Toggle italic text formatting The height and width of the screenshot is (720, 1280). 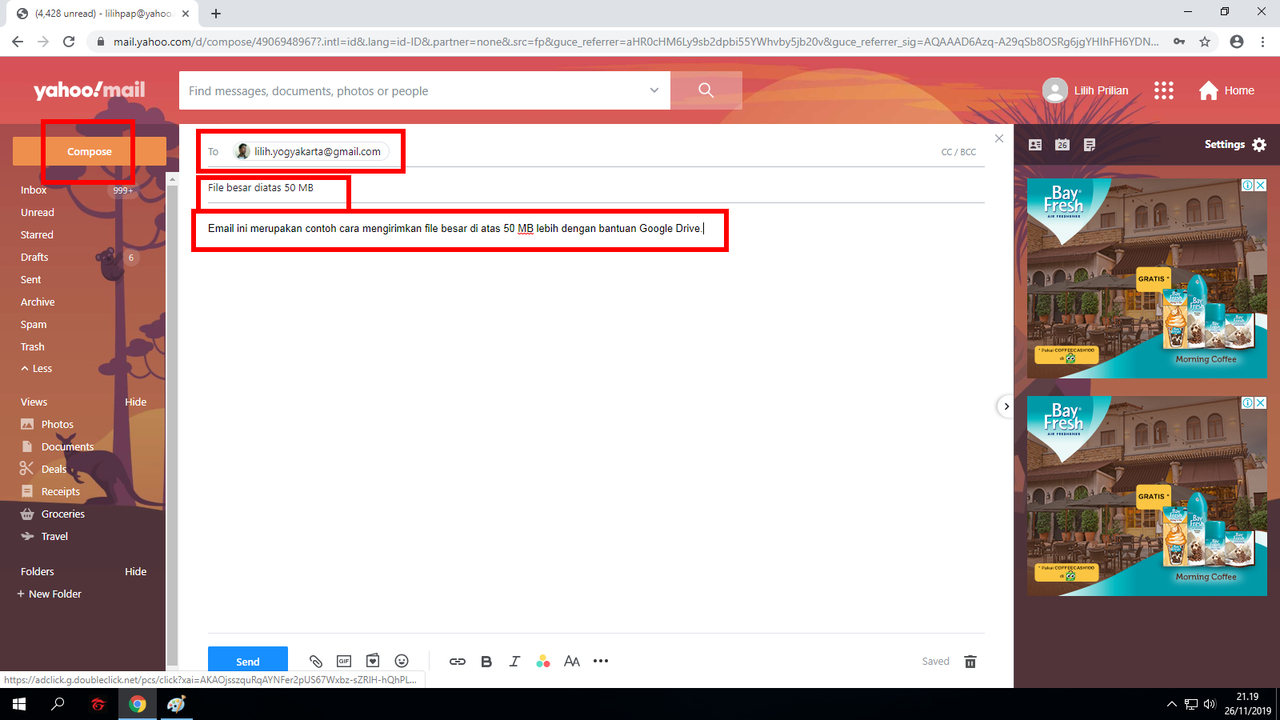[x=515, y=661]
